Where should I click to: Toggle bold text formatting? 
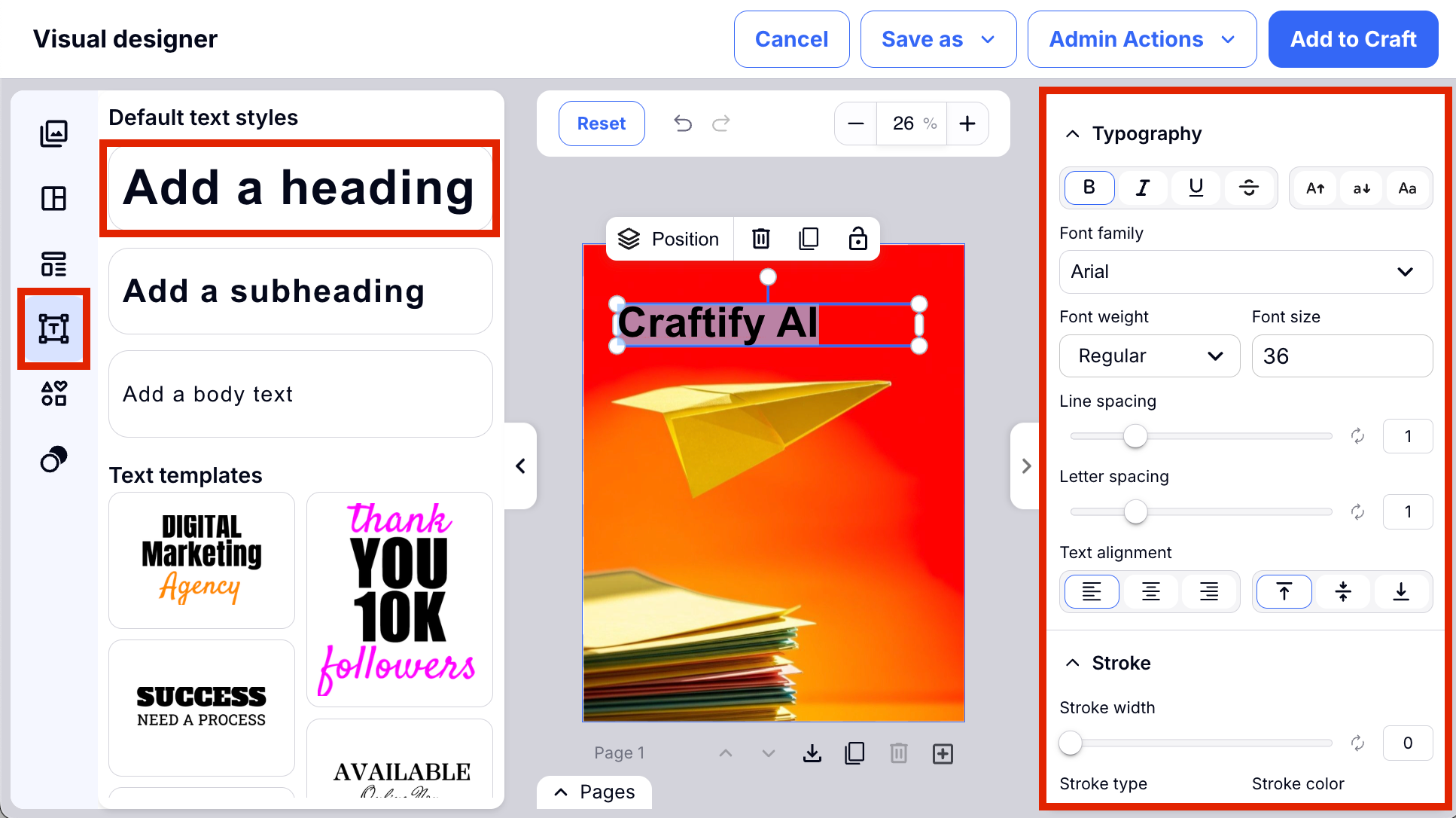[1089, 188]
